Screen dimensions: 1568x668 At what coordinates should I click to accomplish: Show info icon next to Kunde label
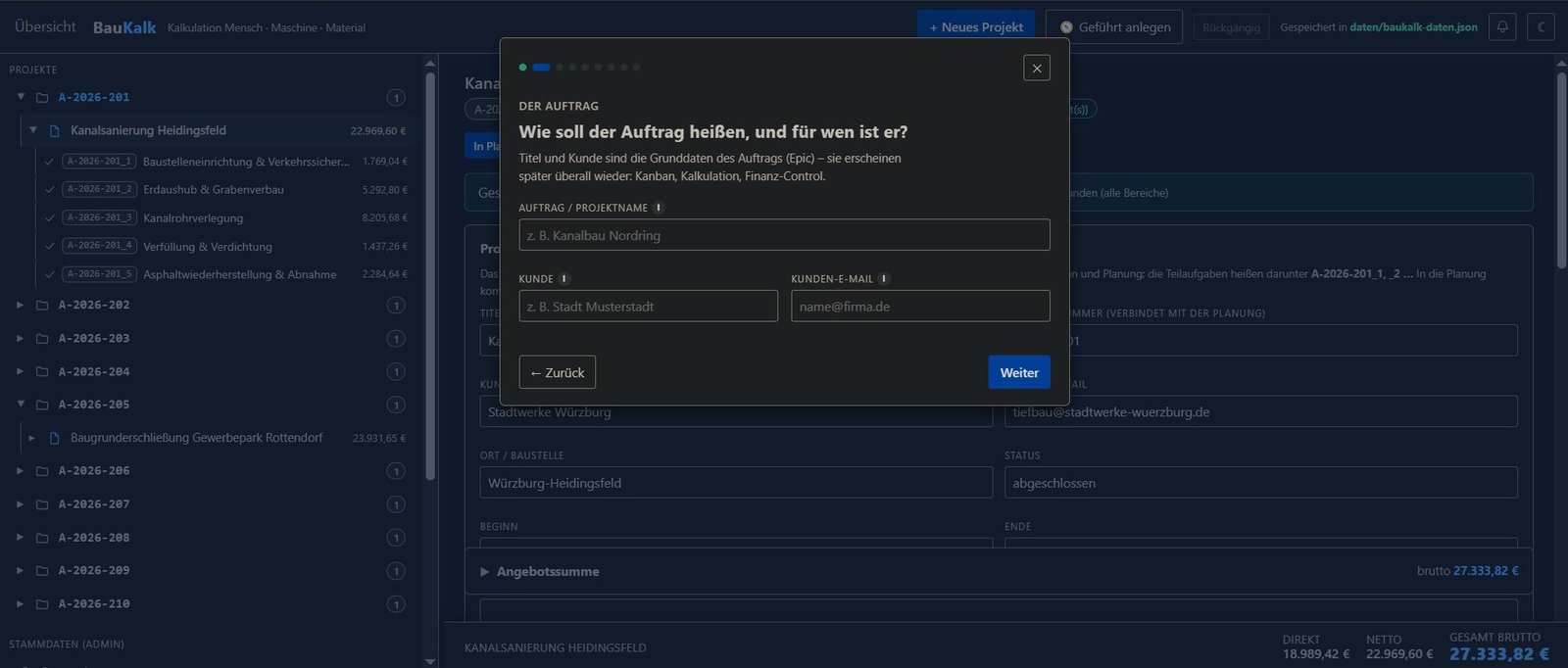pyautogui.click(x=564, y=278)
